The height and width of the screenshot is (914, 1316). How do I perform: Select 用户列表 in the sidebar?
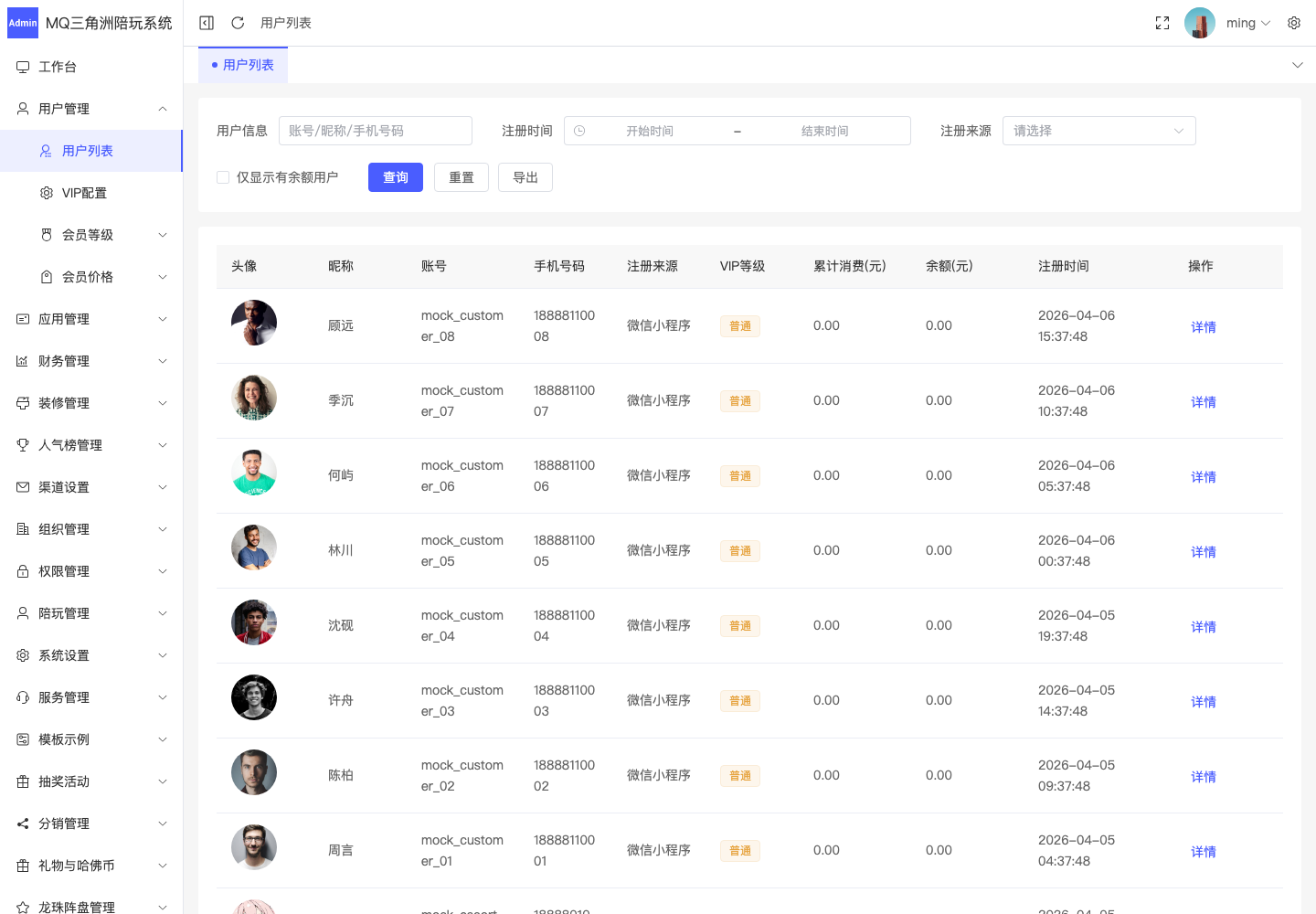[91, 151]
